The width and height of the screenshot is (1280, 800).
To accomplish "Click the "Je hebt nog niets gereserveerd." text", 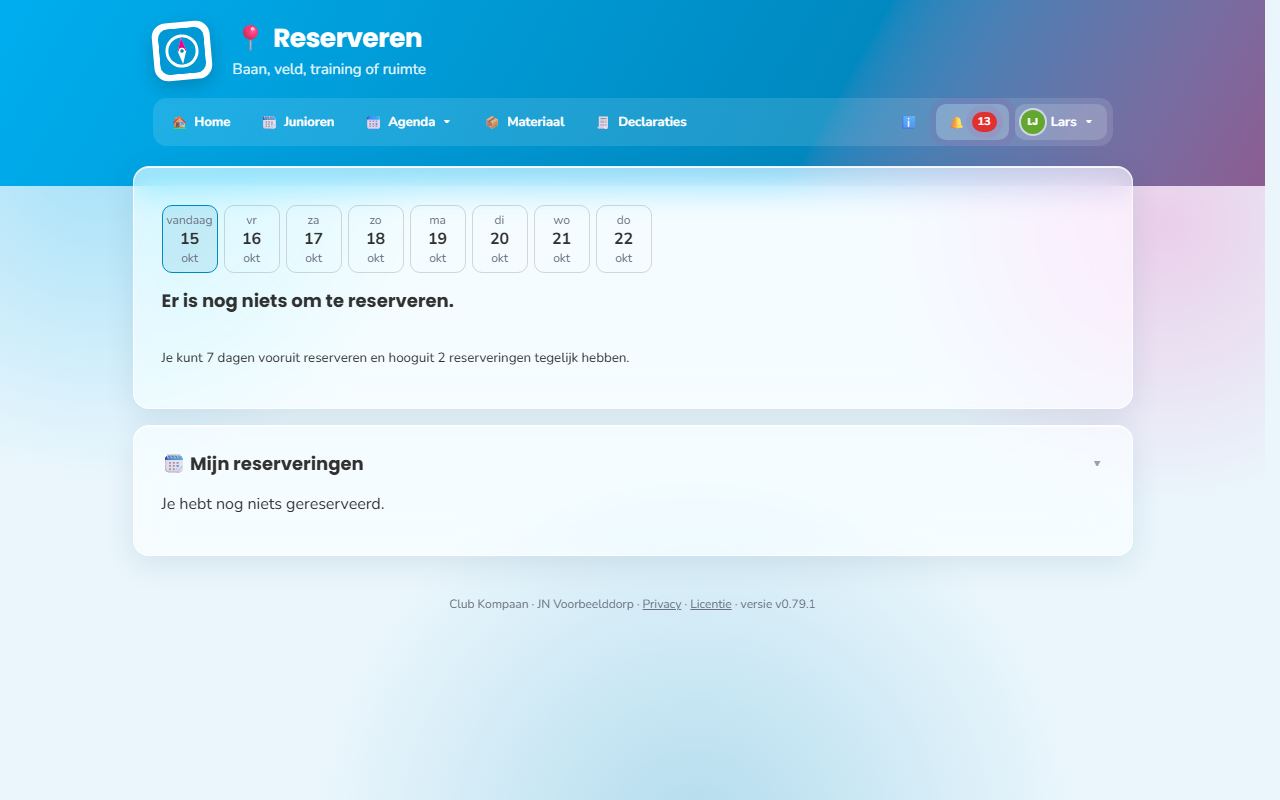I will [273, 504].
